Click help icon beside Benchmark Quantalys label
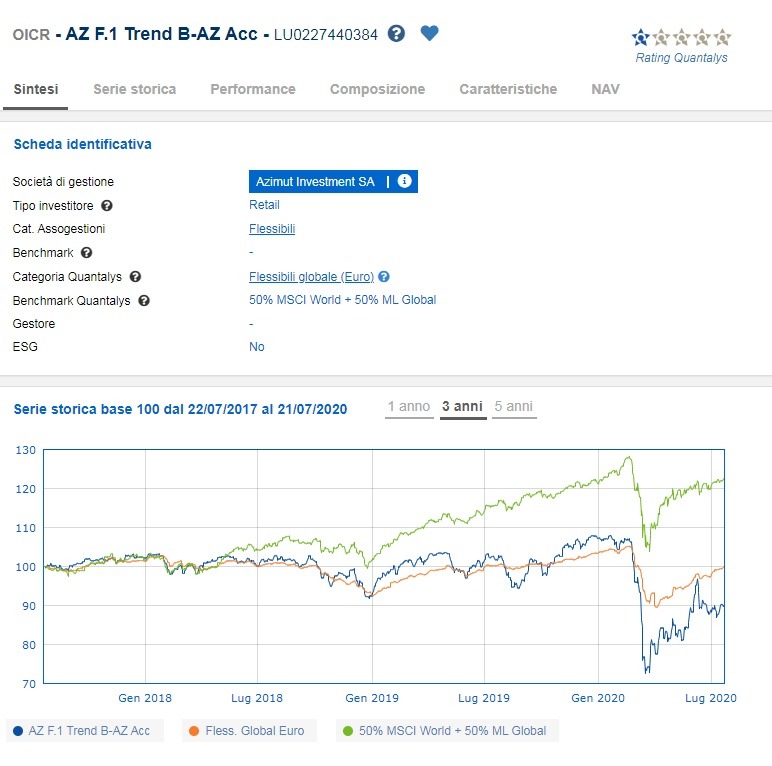The image size is (772, 766). pyautogui.click(x=144, y=301)
